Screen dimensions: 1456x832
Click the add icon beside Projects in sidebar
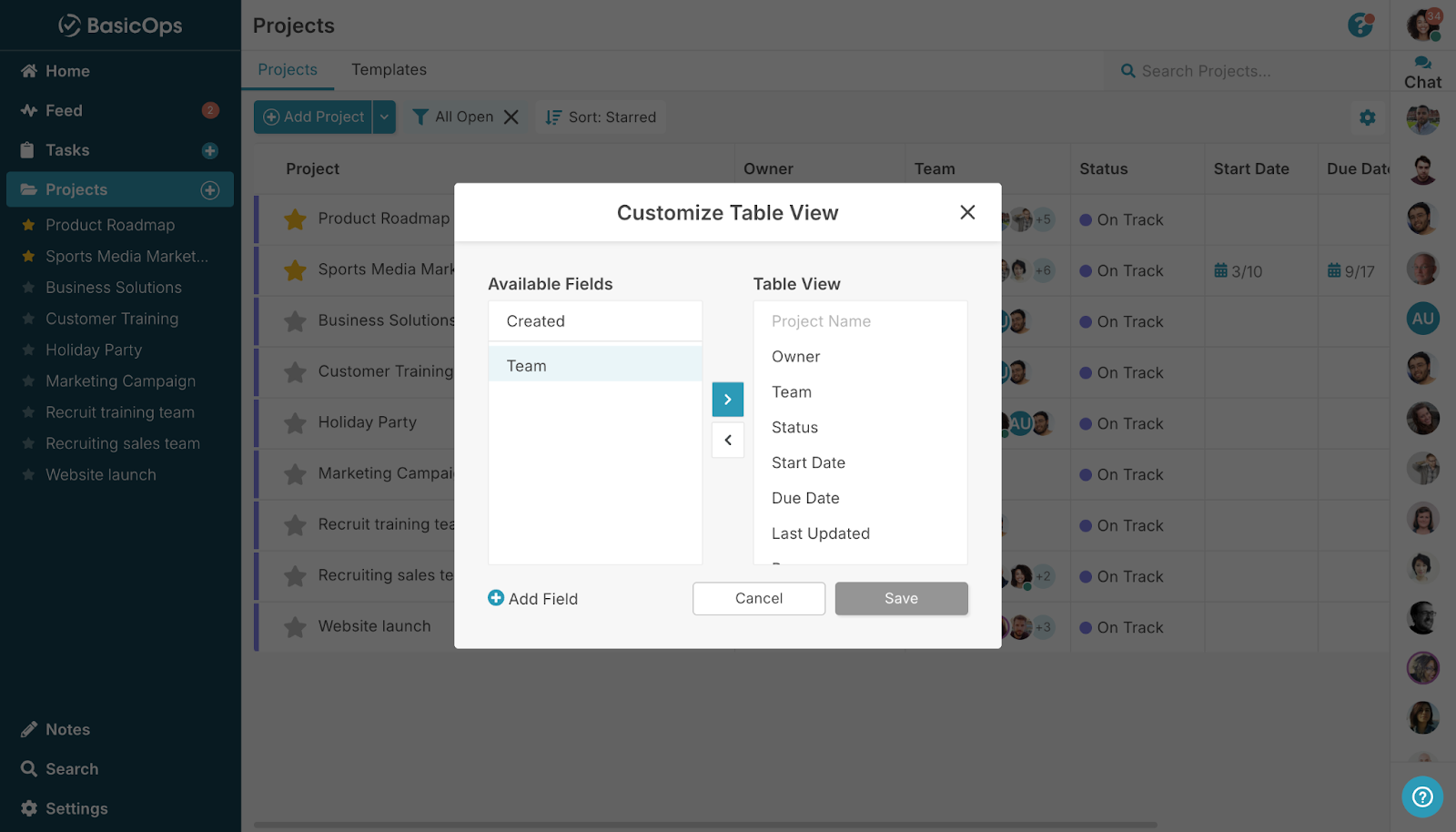(210, 189)
